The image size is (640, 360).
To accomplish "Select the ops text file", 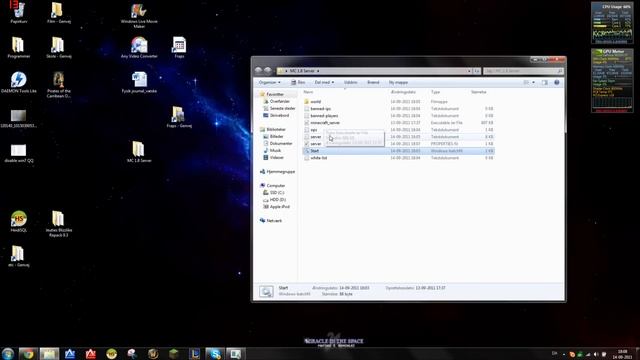I will coord(398,130).
